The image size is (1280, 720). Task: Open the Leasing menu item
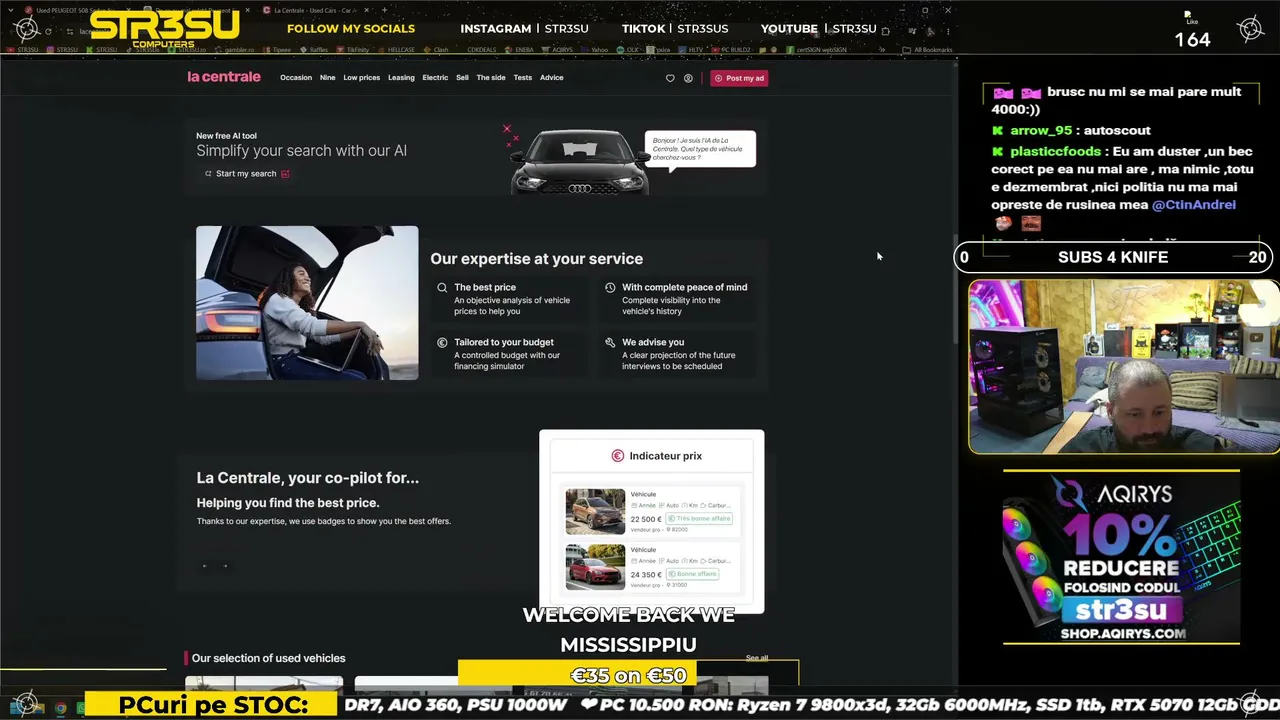pyautogui.click(x=401, y=78)
